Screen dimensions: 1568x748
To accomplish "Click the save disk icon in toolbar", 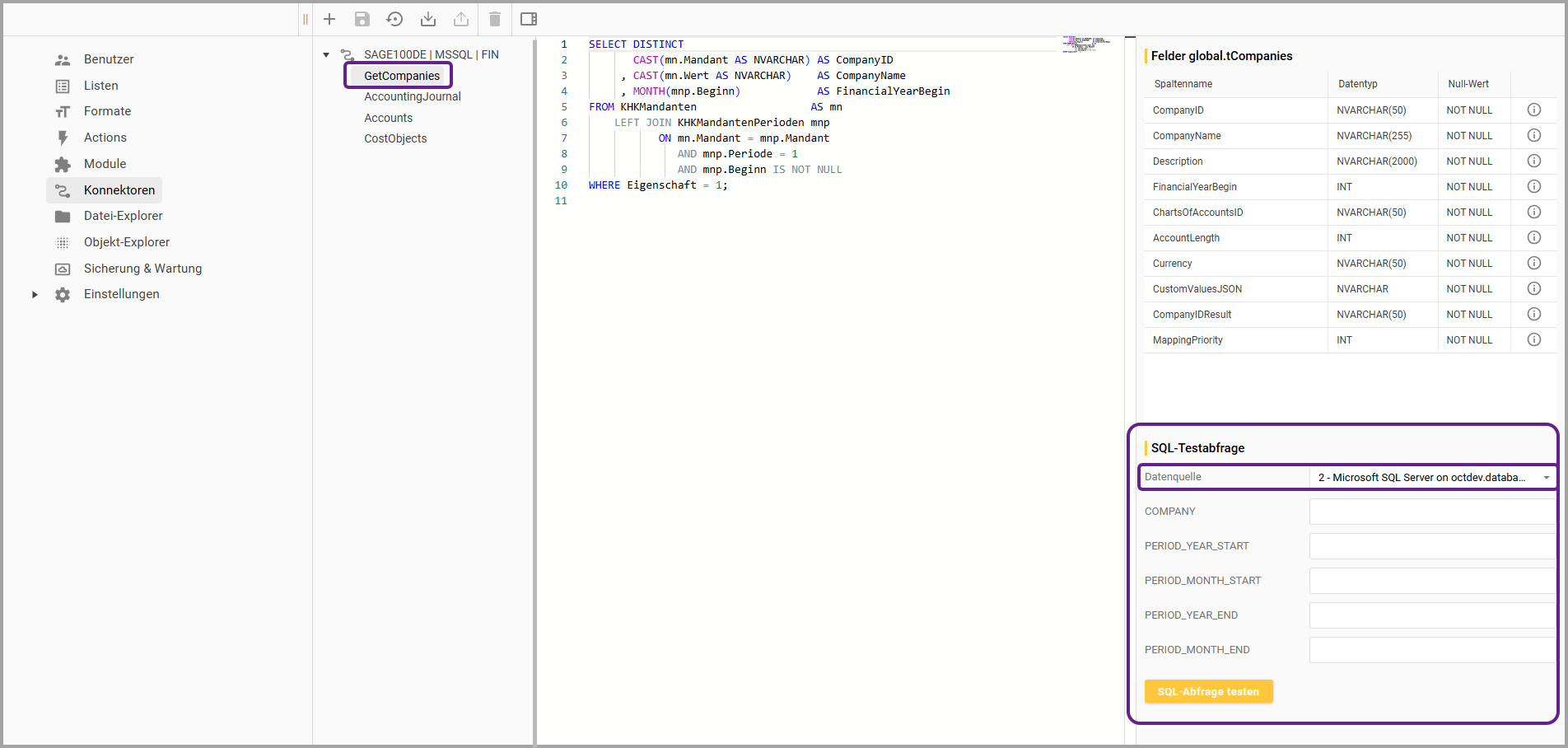I will 362,19.
